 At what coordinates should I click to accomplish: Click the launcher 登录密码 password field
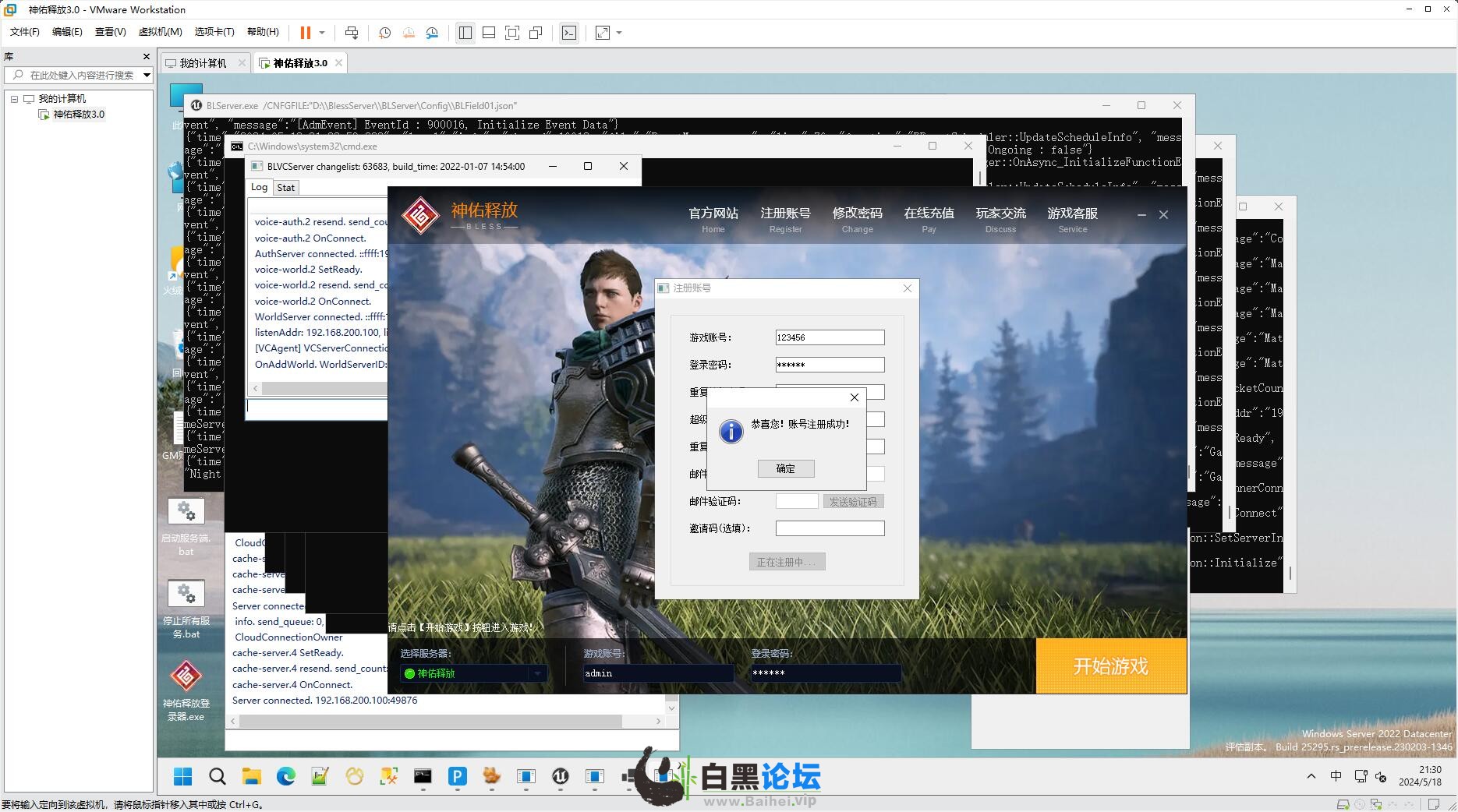pyautogui.click(x=826, y=673)
